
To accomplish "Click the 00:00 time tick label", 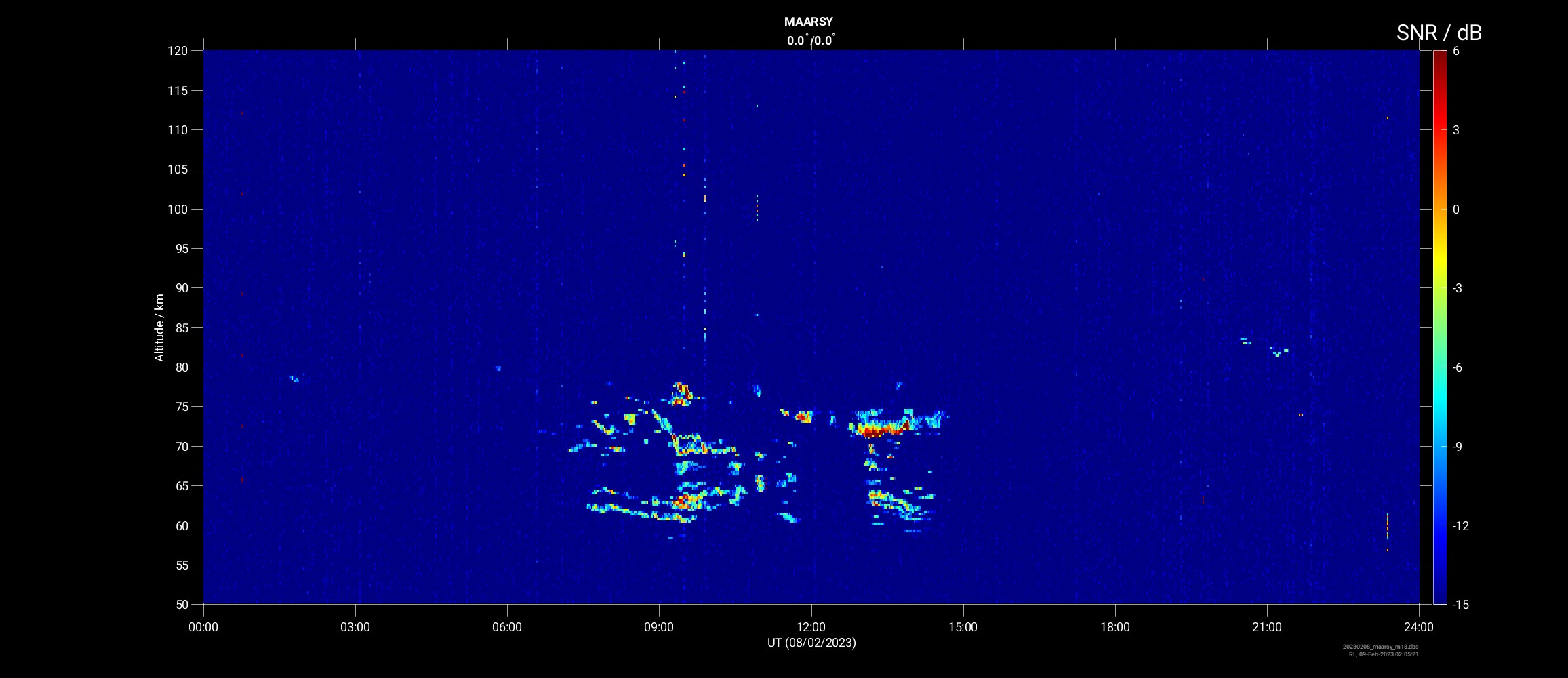I will pyautogui.click(x=203, y=627).
